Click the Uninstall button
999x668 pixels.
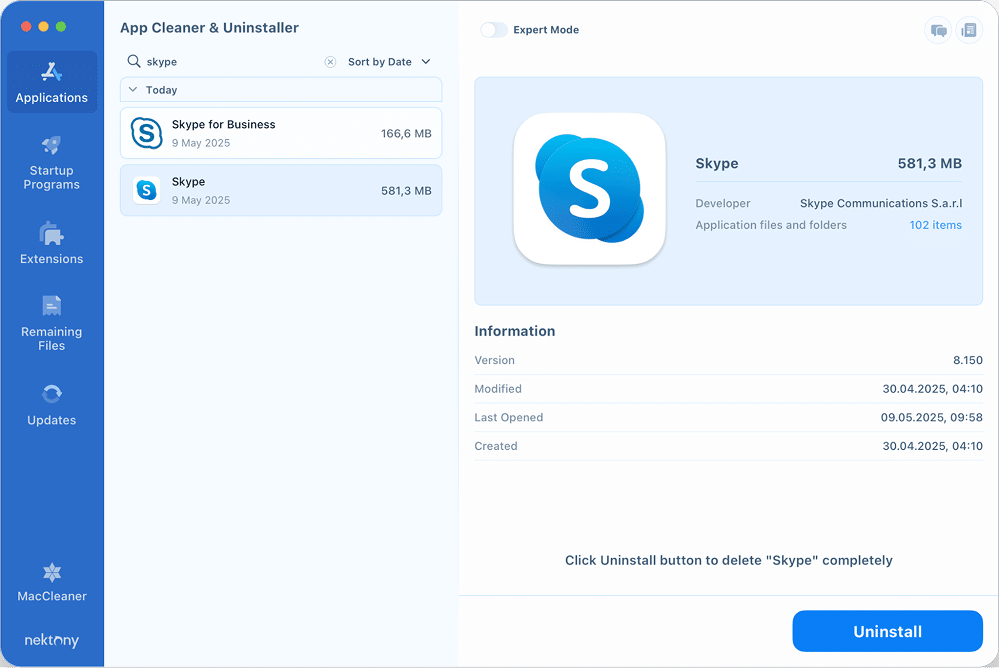tap(888, 631)
